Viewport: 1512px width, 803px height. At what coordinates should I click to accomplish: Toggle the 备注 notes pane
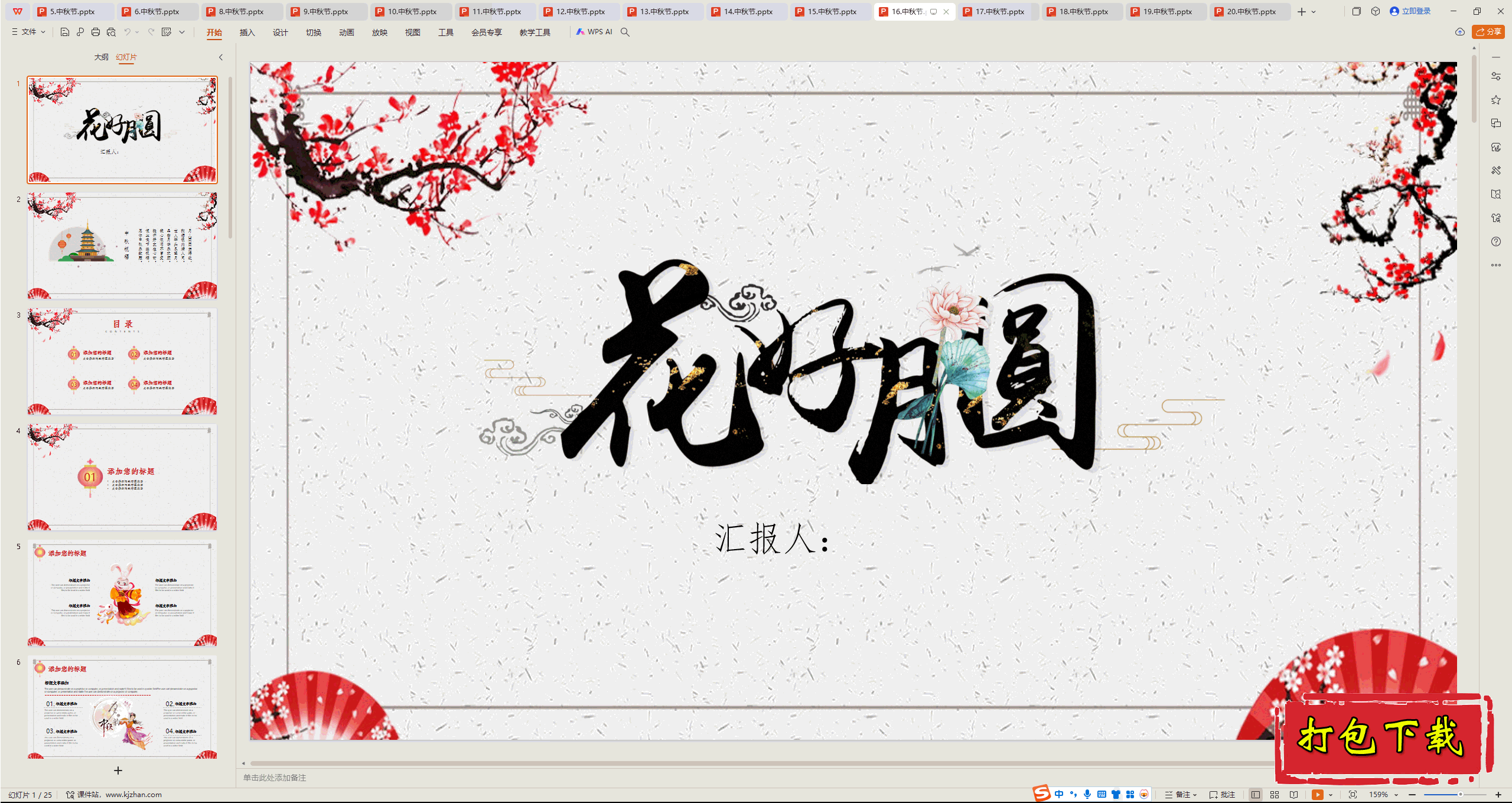point(1181,795)
